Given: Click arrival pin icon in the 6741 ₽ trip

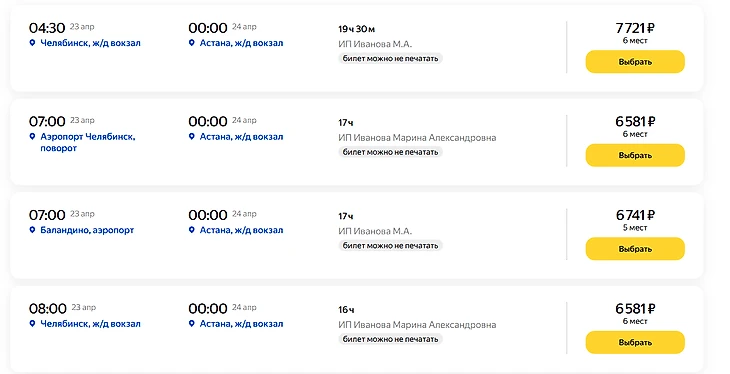Looking at the screenshot, I should click(191, 230).
